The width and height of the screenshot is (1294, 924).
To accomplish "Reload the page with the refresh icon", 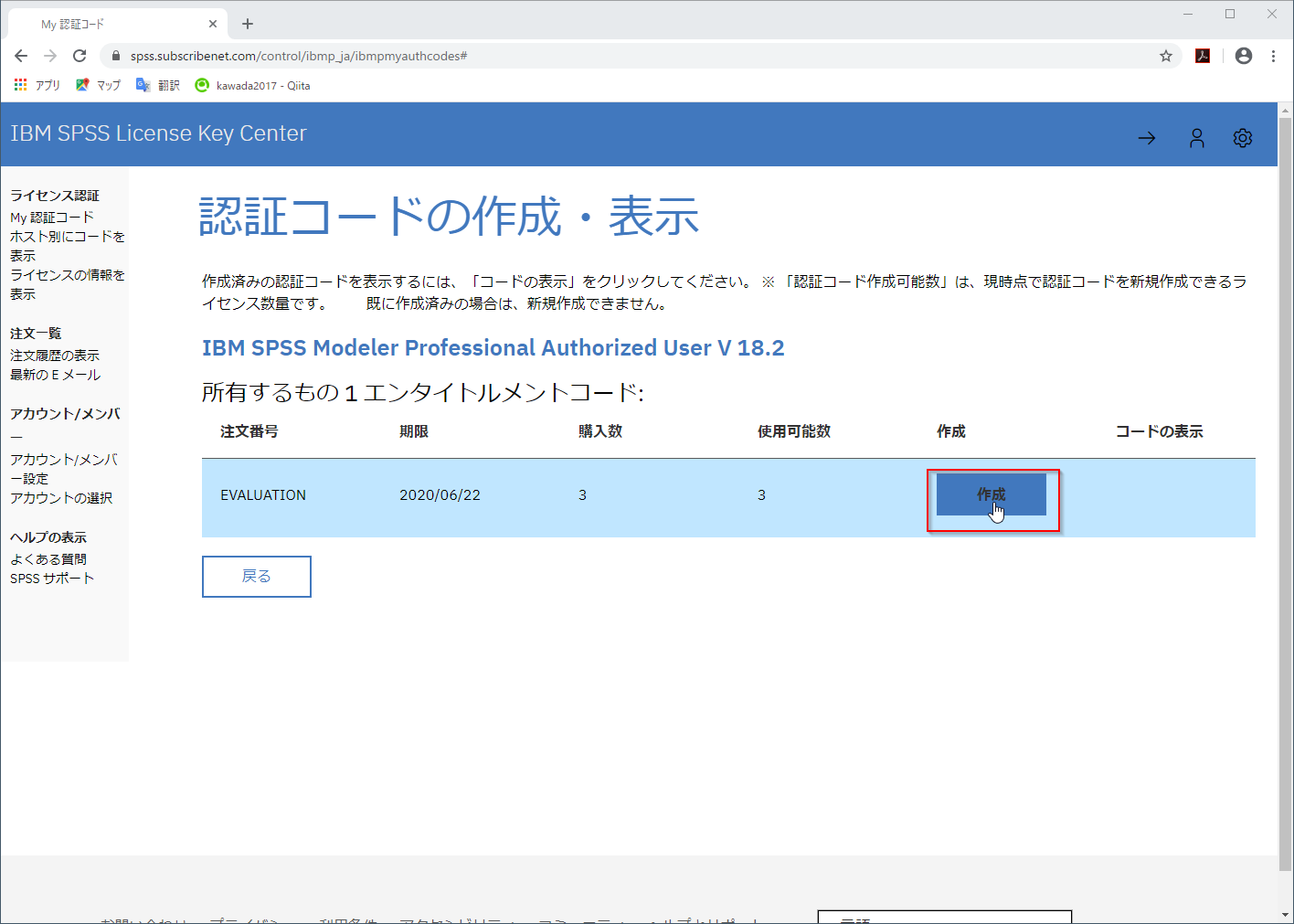I will pos(80,56).
